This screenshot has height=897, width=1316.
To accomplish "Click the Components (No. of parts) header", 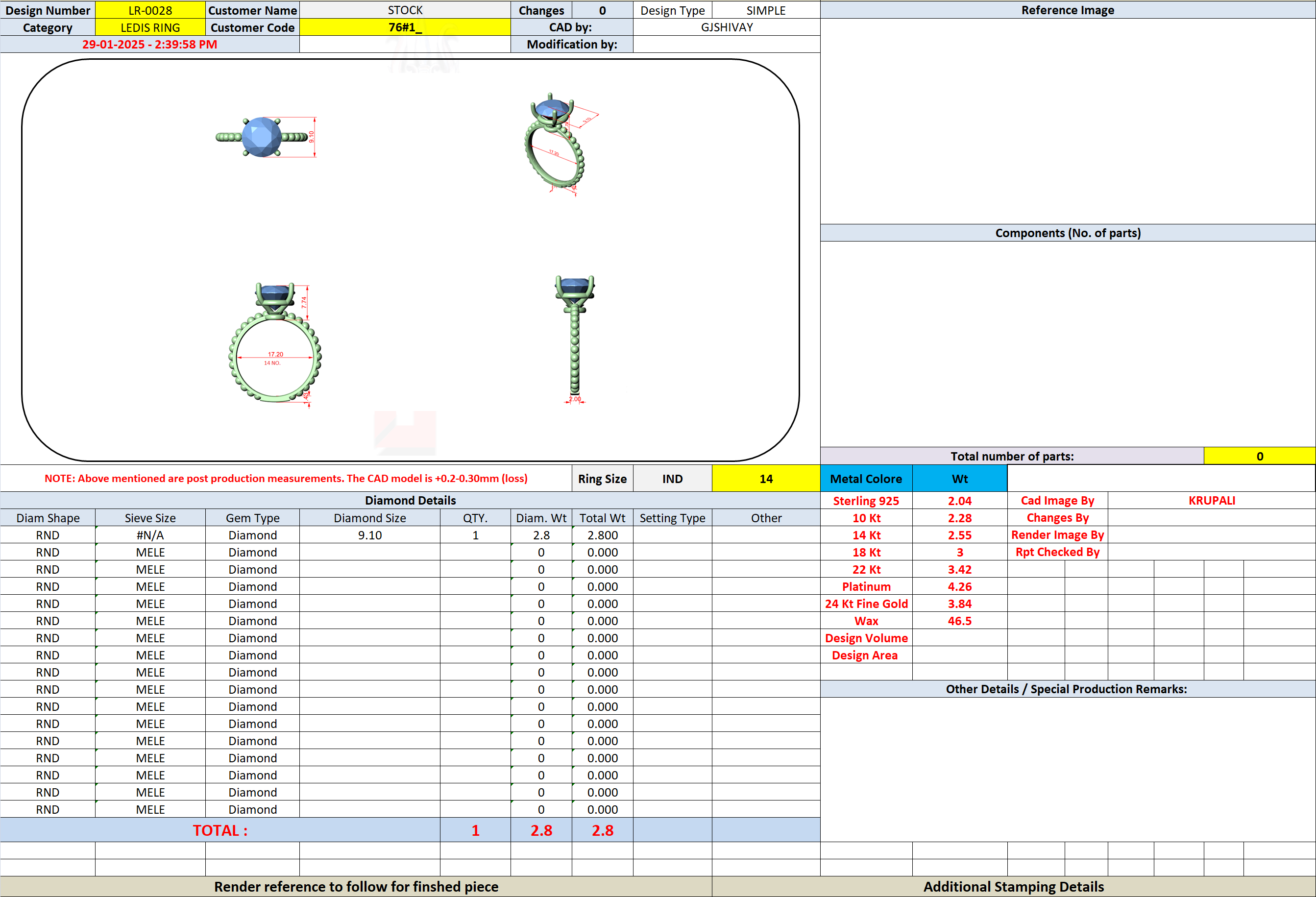I will point(1068,233).
